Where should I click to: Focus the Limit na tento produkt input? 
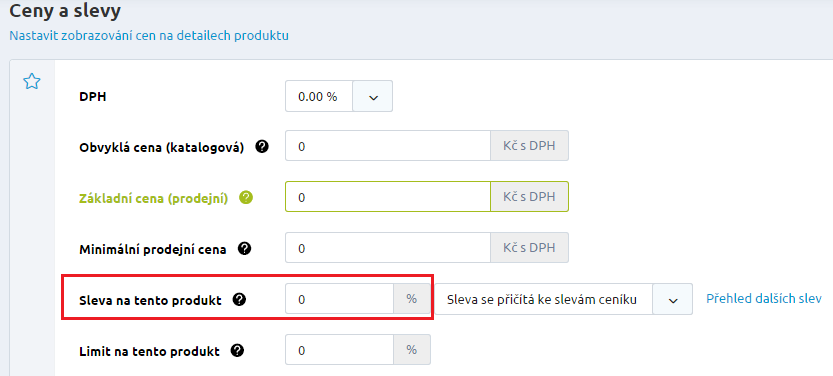click(x=339, y=350)
